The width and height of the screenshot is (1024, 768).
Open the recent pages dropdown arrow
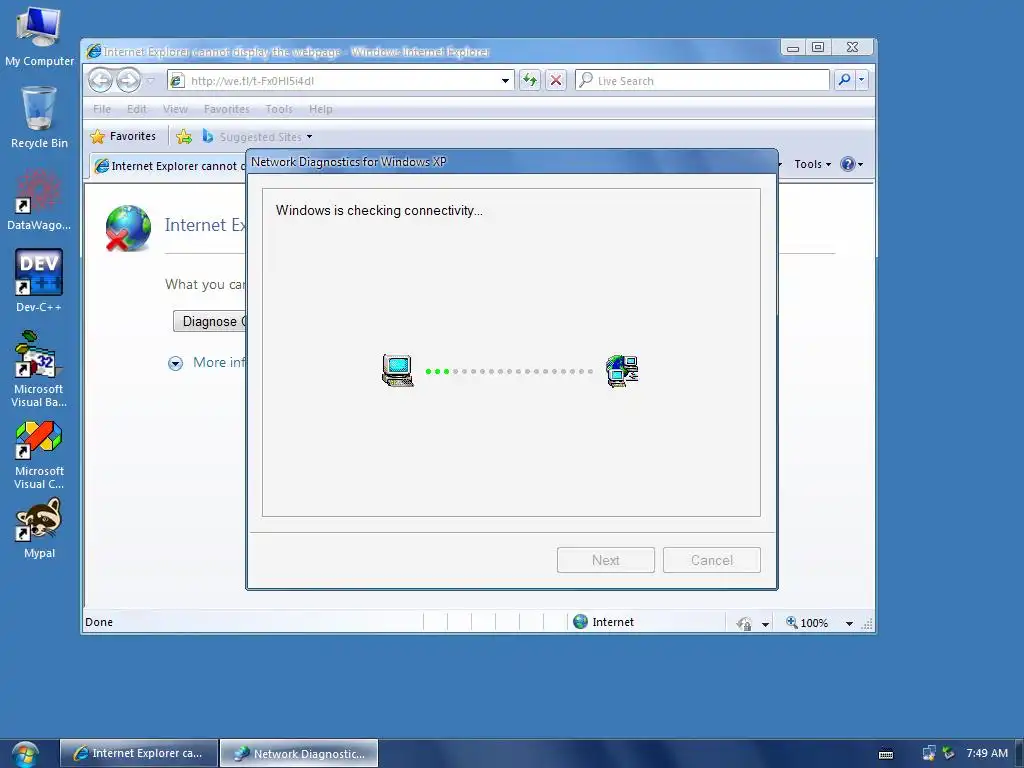click(150, 81)
